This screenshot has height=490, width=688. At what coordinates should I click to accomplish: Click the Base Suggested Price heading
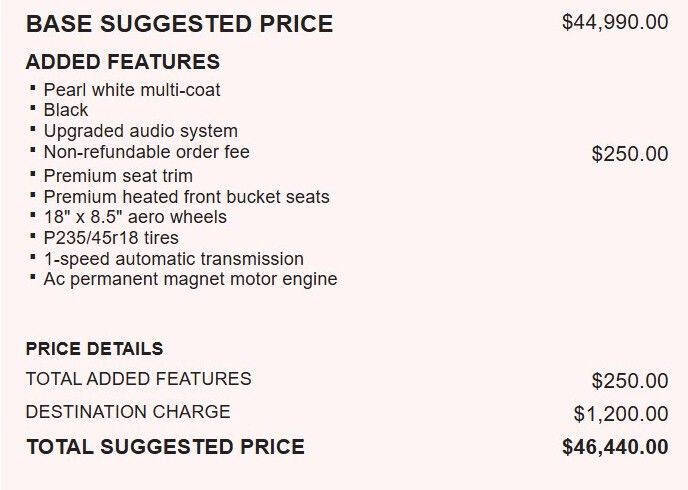click(179, 24)
